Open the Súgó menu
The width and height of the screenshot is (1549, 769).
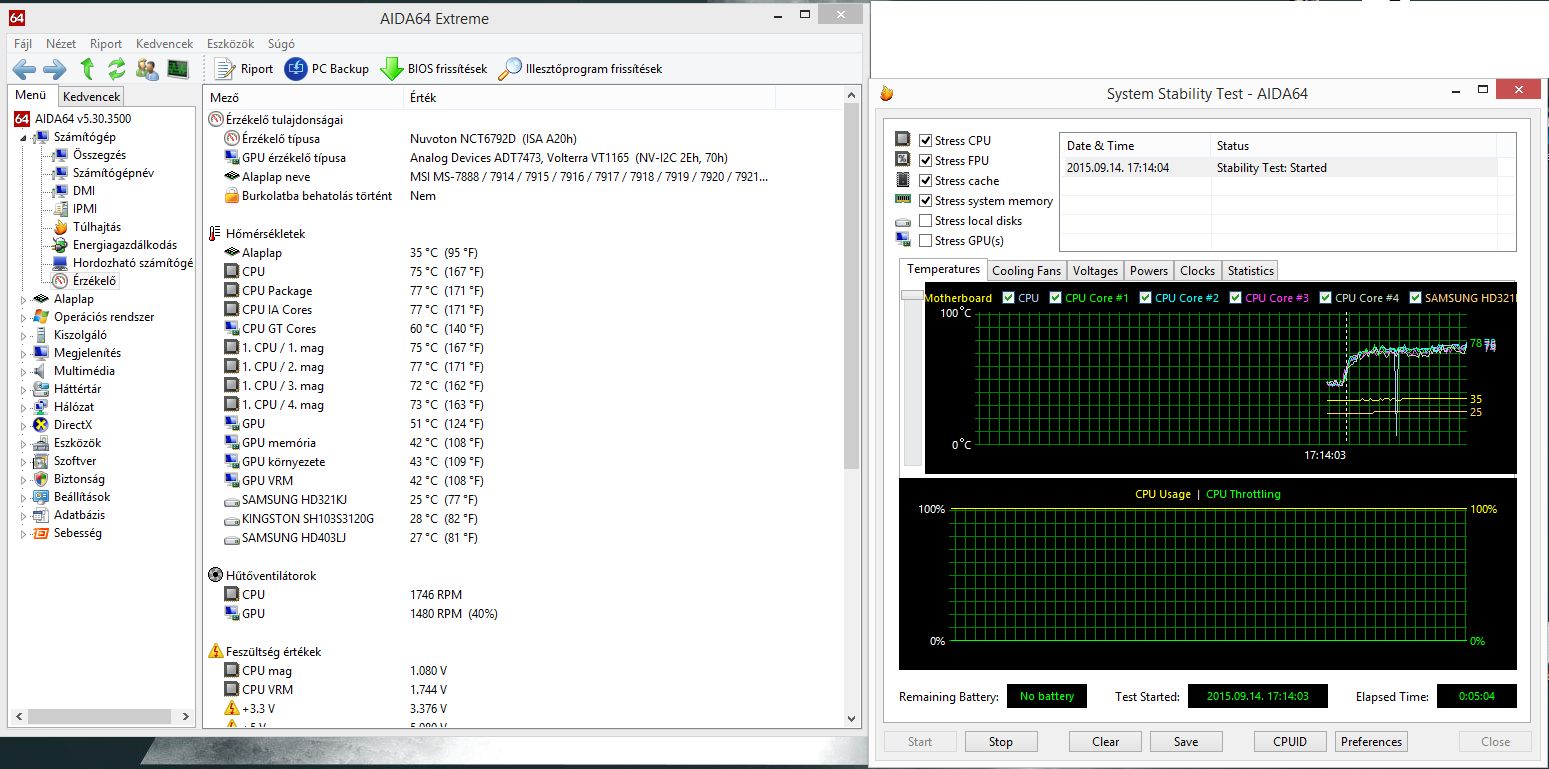pyautogui.click(x=281, y=44)
